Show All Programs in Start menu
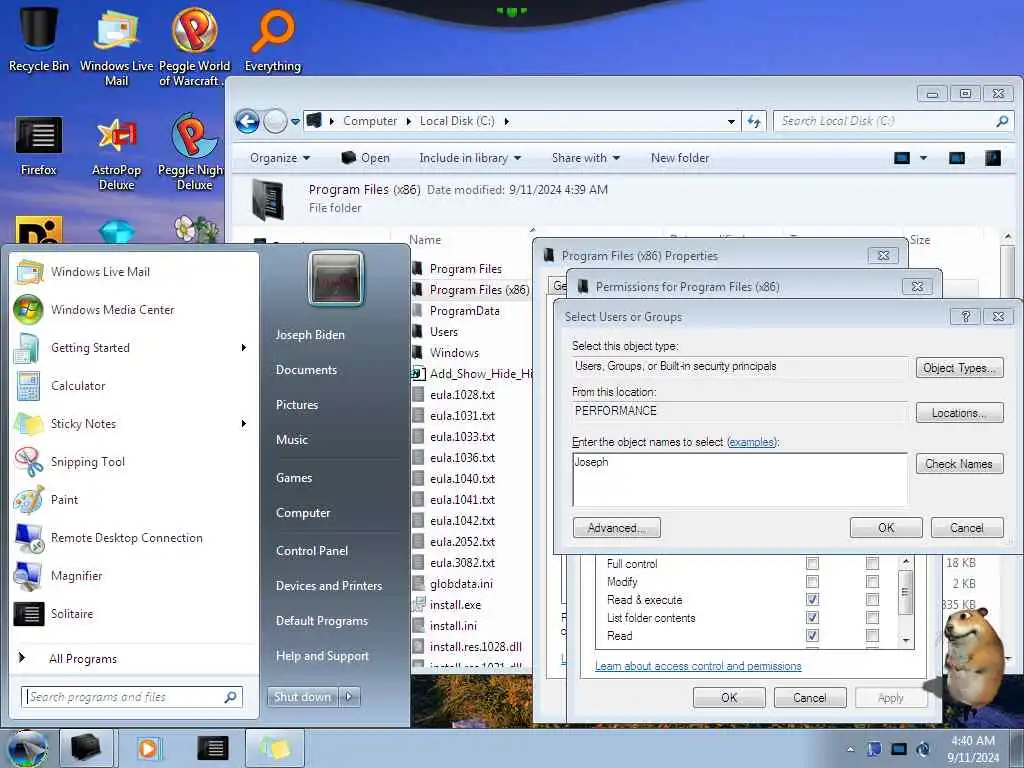The image size is (1024, 768). pyautogui.click(x=82, y=658)
